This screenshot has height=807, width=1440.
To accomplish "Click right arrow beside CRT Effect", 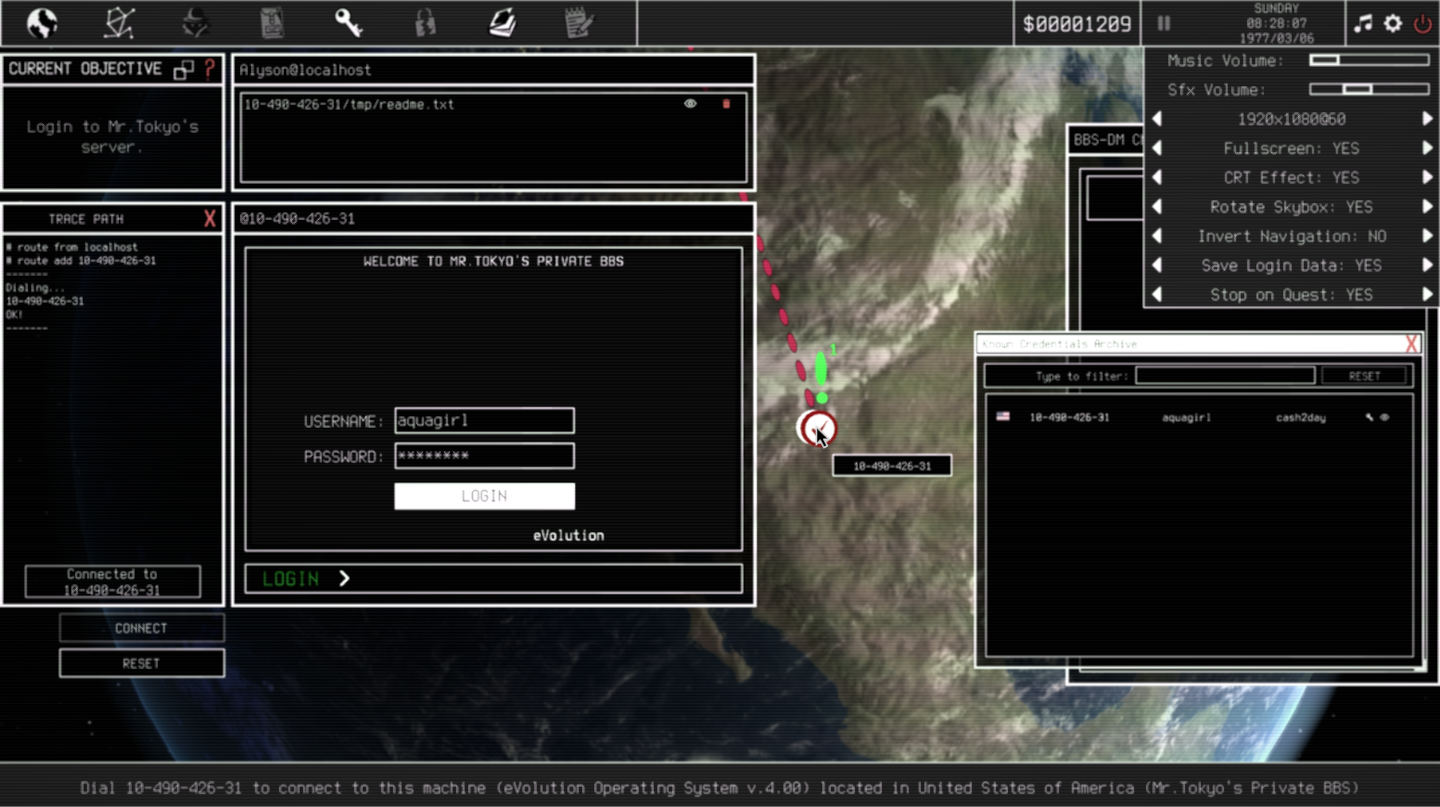I will [x=1428, y=178].
